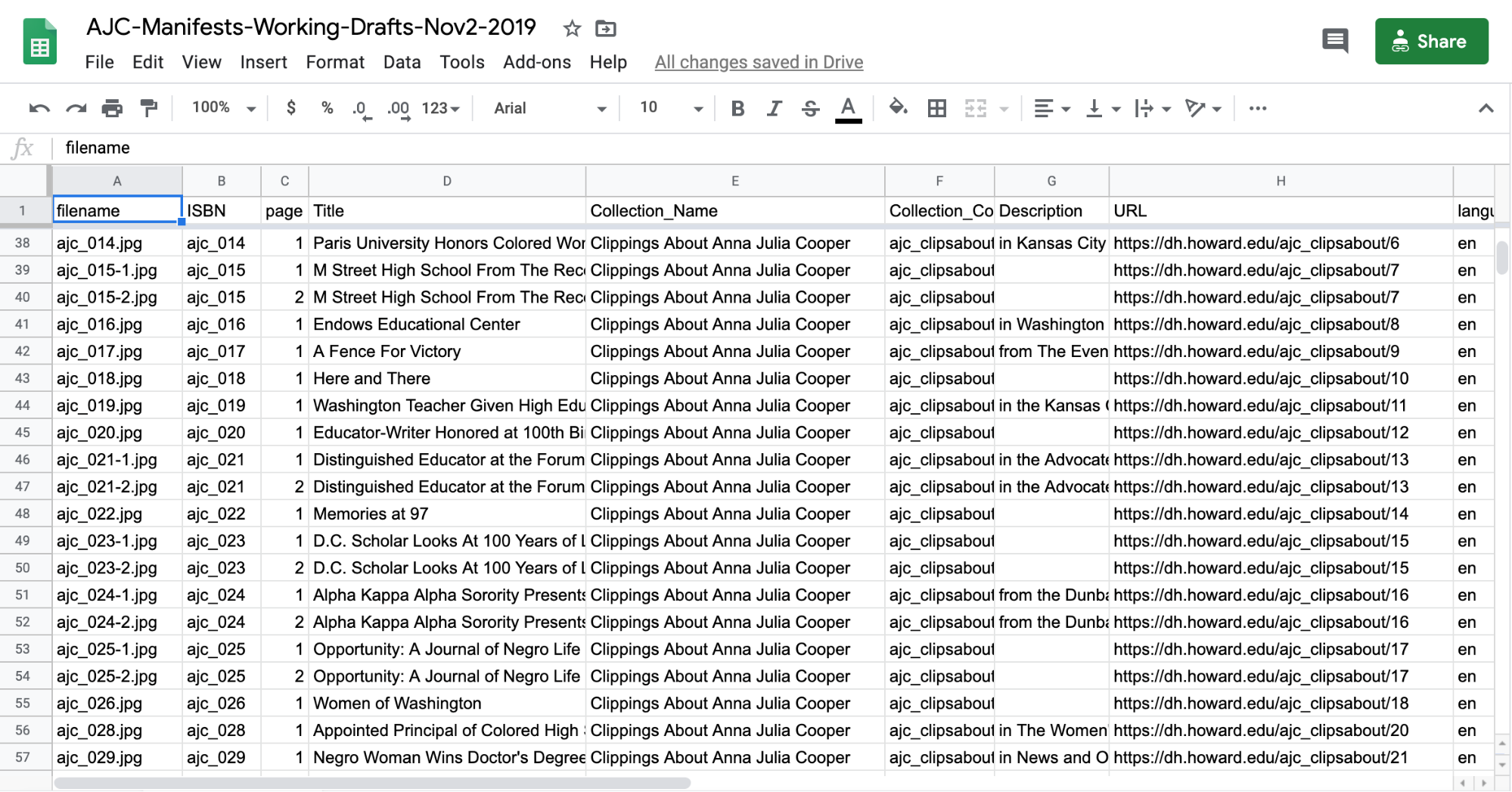1512x792 pixels.
Task: Select row 45 header
Action: coord(23,433)
